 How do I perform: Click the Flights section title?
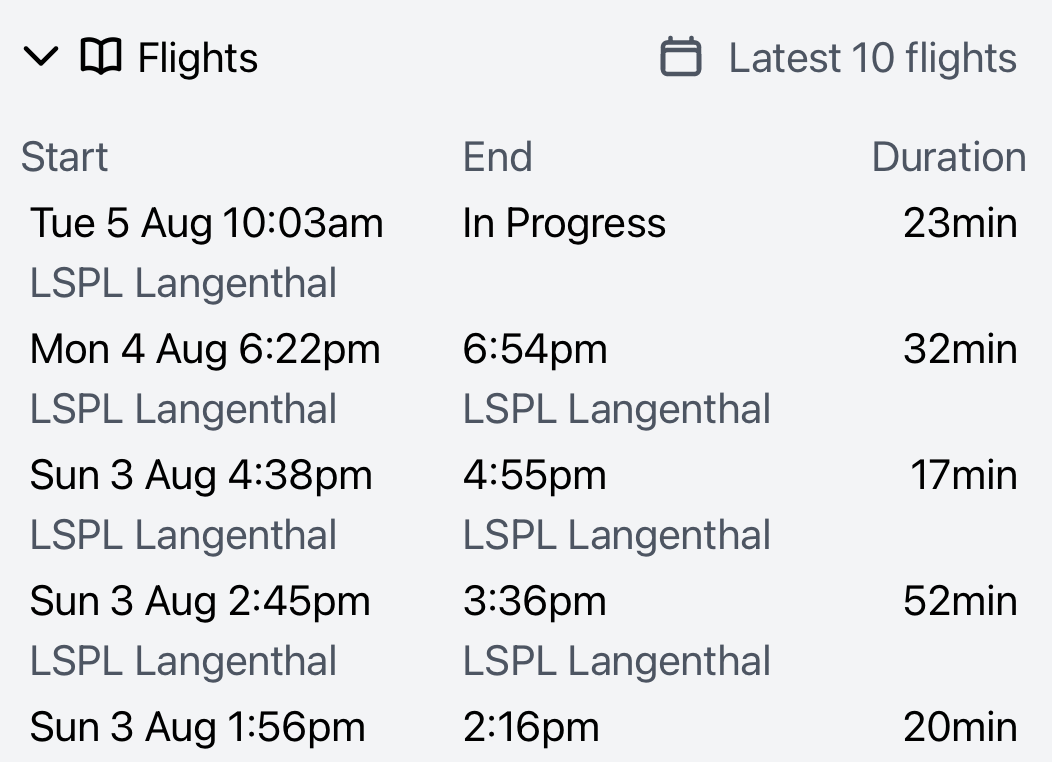point(198,58)
